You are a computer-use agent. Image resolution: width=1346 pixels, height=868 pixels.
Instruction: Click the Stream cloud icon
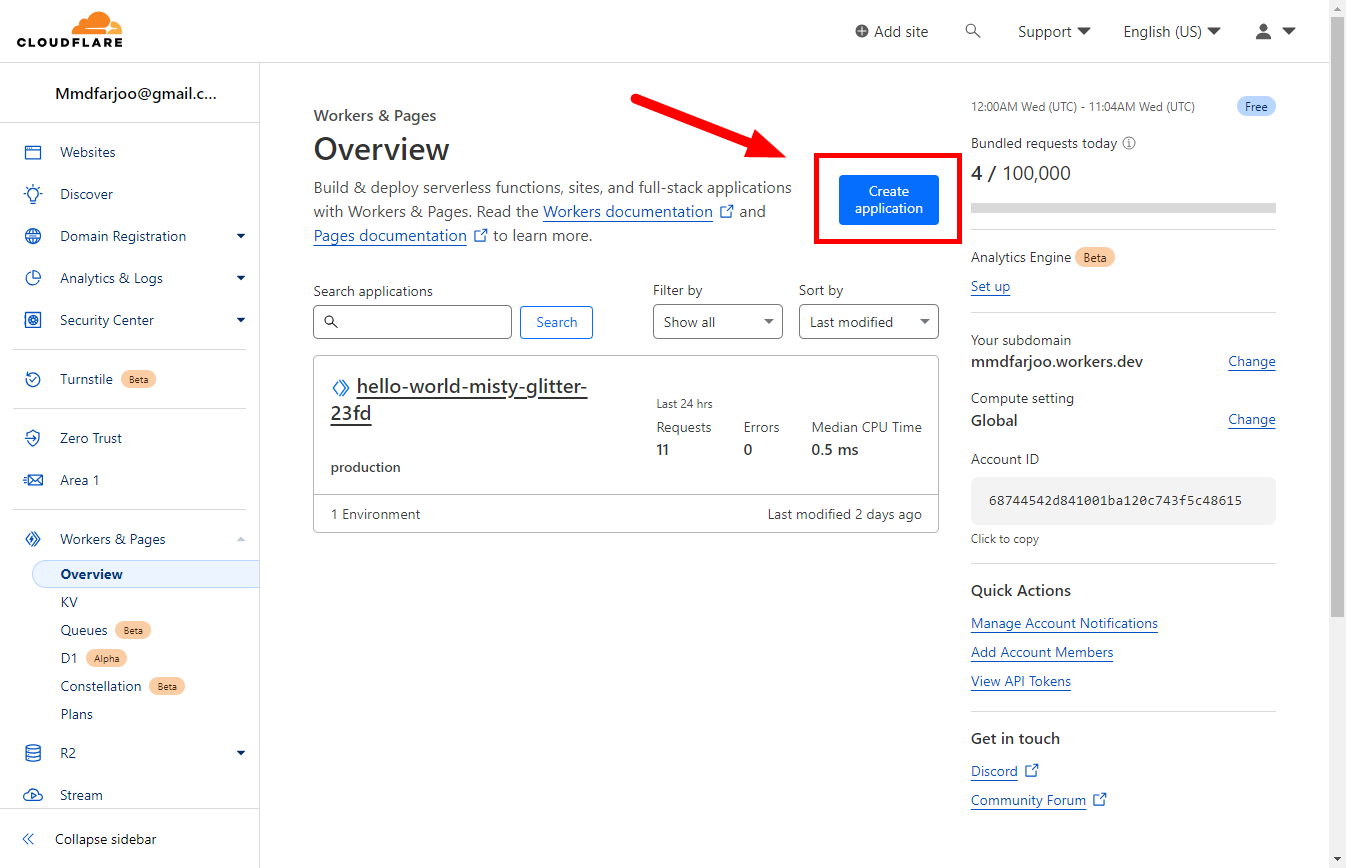coord(33,795)
